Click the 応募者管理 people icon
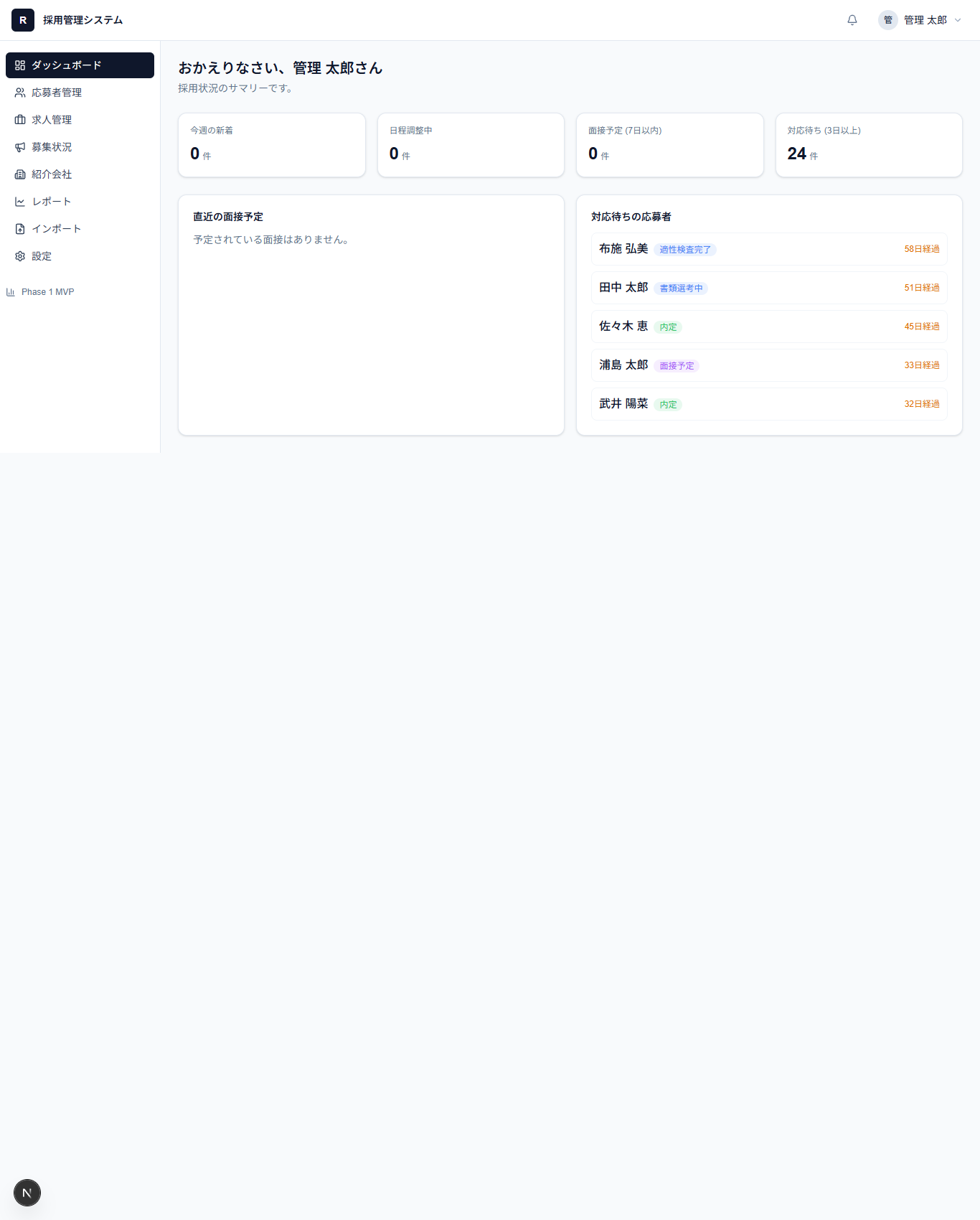The width and height of the screenshot is (980, 1220). pos(20,93)
